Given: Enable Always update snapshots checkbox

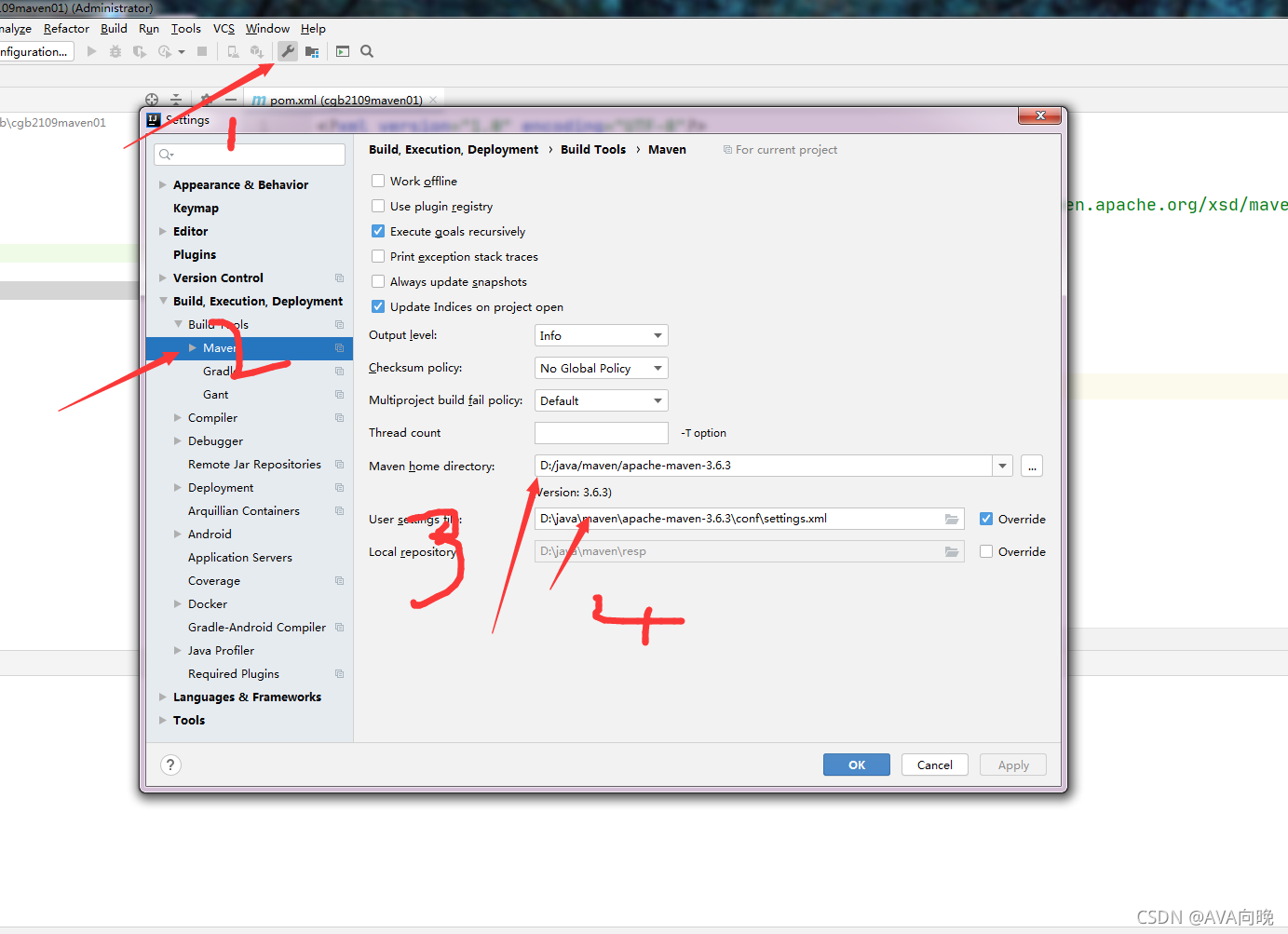Looking at the screenshot, I should 378,281.
